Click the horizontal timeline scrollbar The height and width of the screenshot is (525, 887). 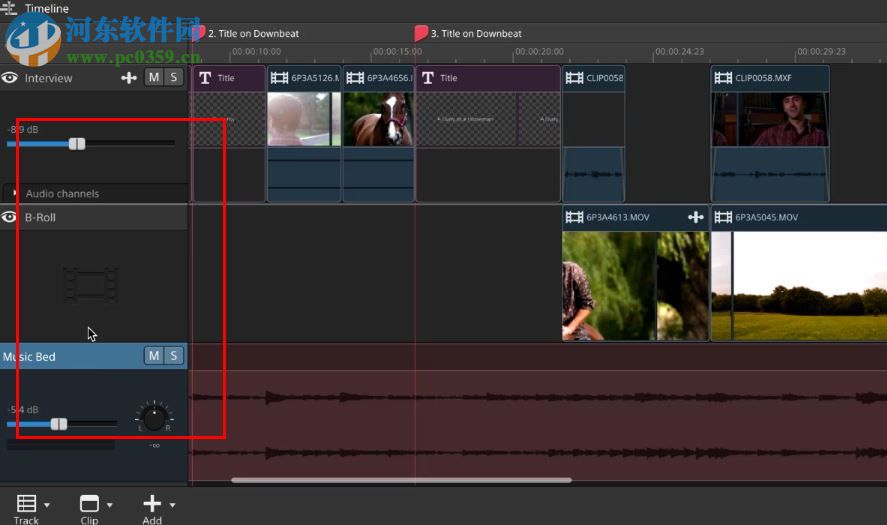(x=402, y=480)
